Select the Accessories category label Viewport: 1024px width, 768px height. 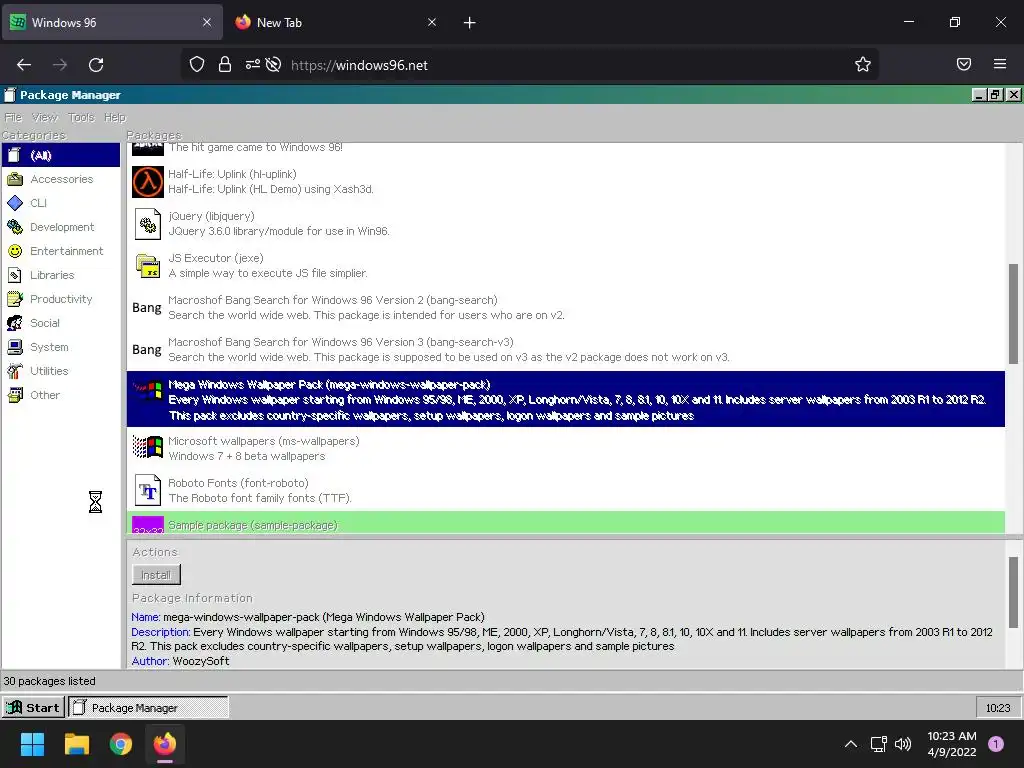[61, 179]
